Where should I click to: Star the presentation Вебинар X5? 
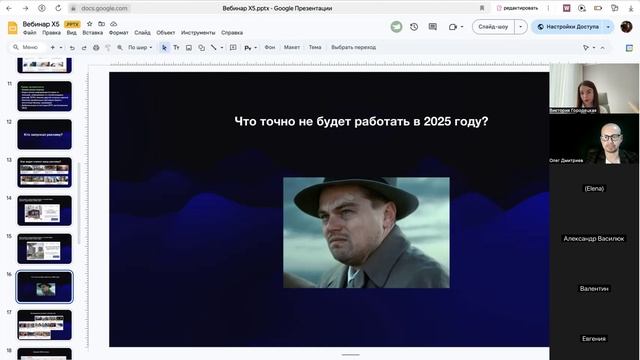pyautogui.click(x=90, y=24)
